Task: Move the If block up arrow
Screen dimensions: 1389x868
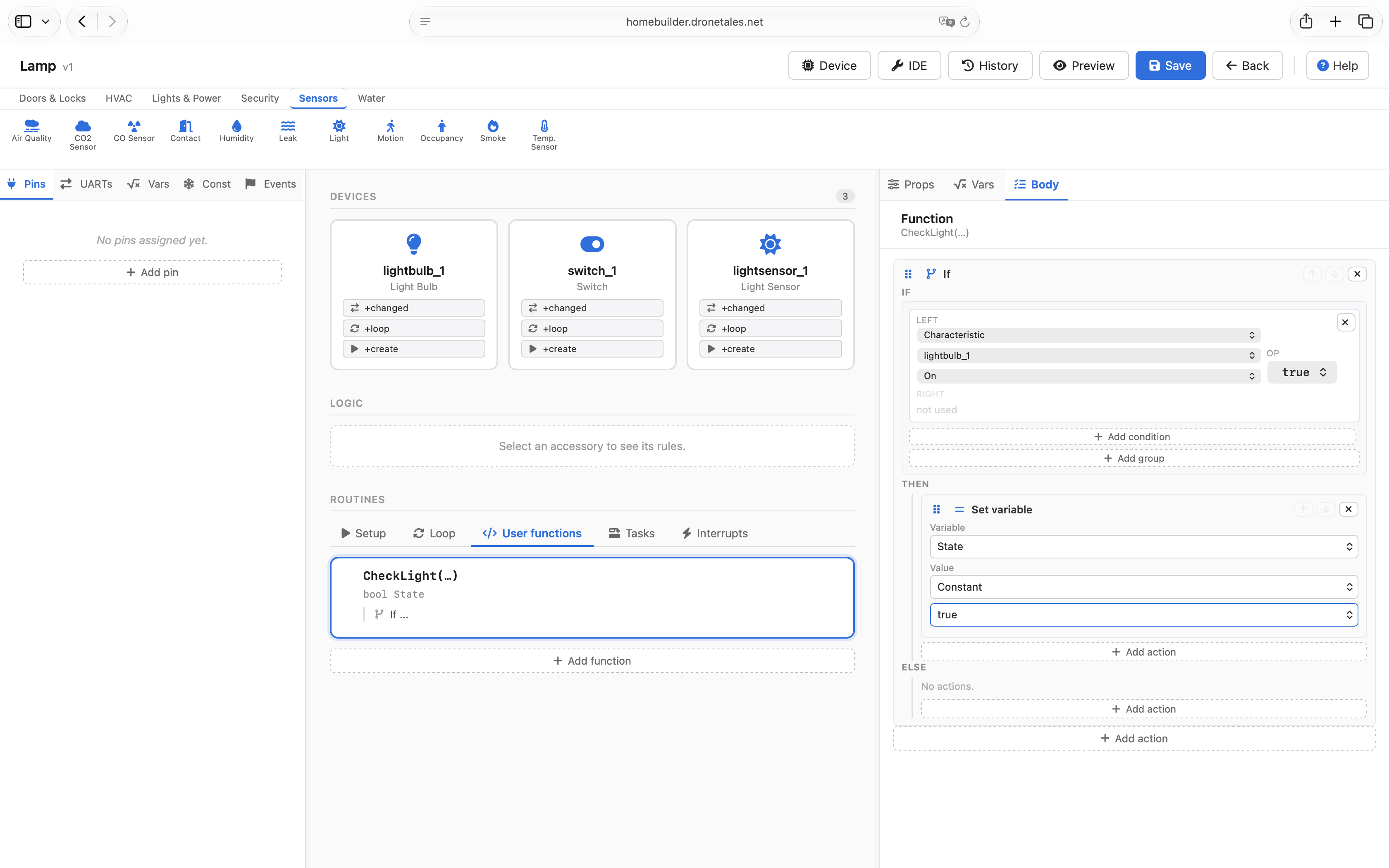Action: (1312, 274)
